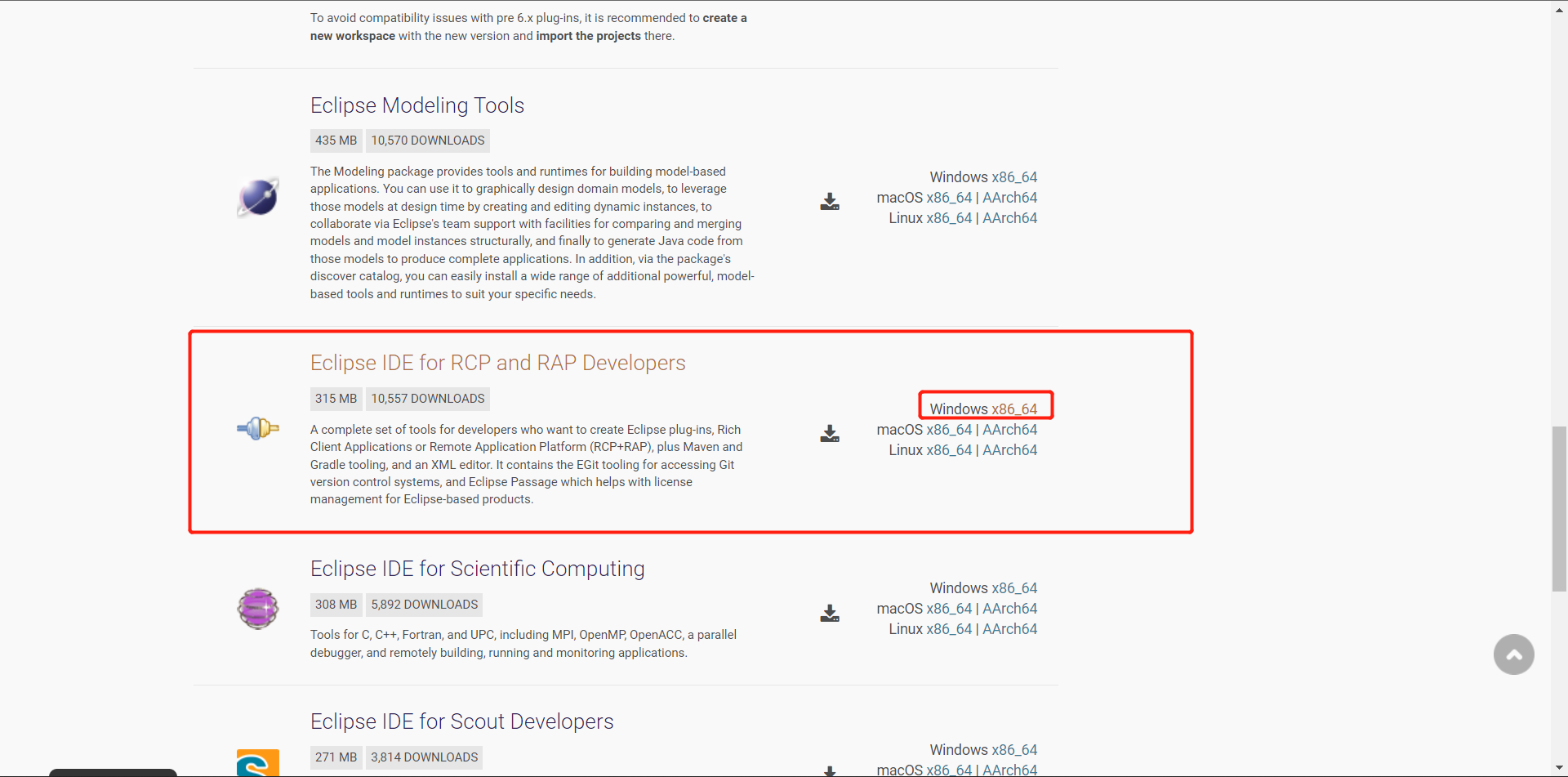The image size is (1568, 777).
Task: Click the 271 MB size badge
Action: (x=336, y=757)
